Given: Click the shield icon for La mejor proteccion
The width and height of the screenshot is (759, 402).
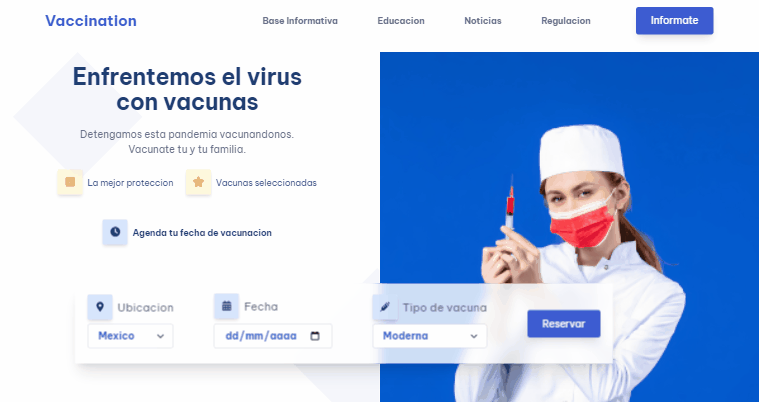Looking at the screenshot, I should point(70,182).
